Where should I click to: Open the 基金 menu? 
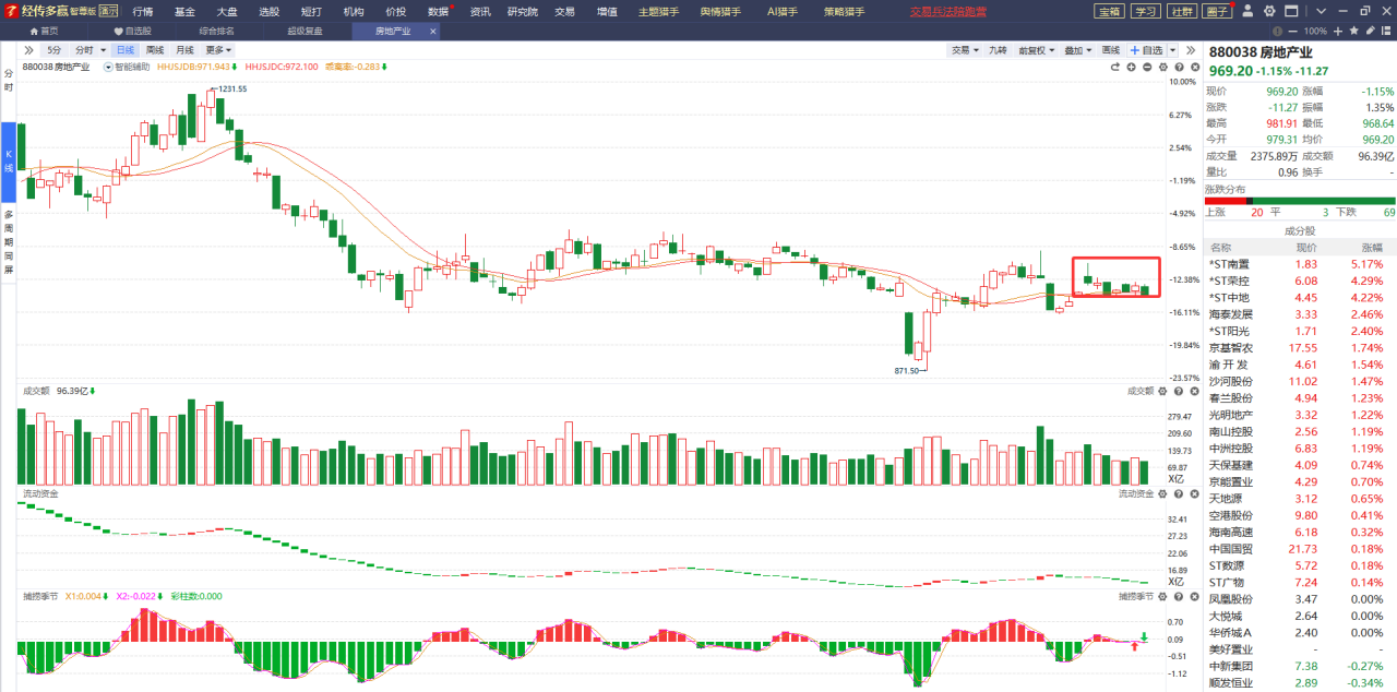185,12
